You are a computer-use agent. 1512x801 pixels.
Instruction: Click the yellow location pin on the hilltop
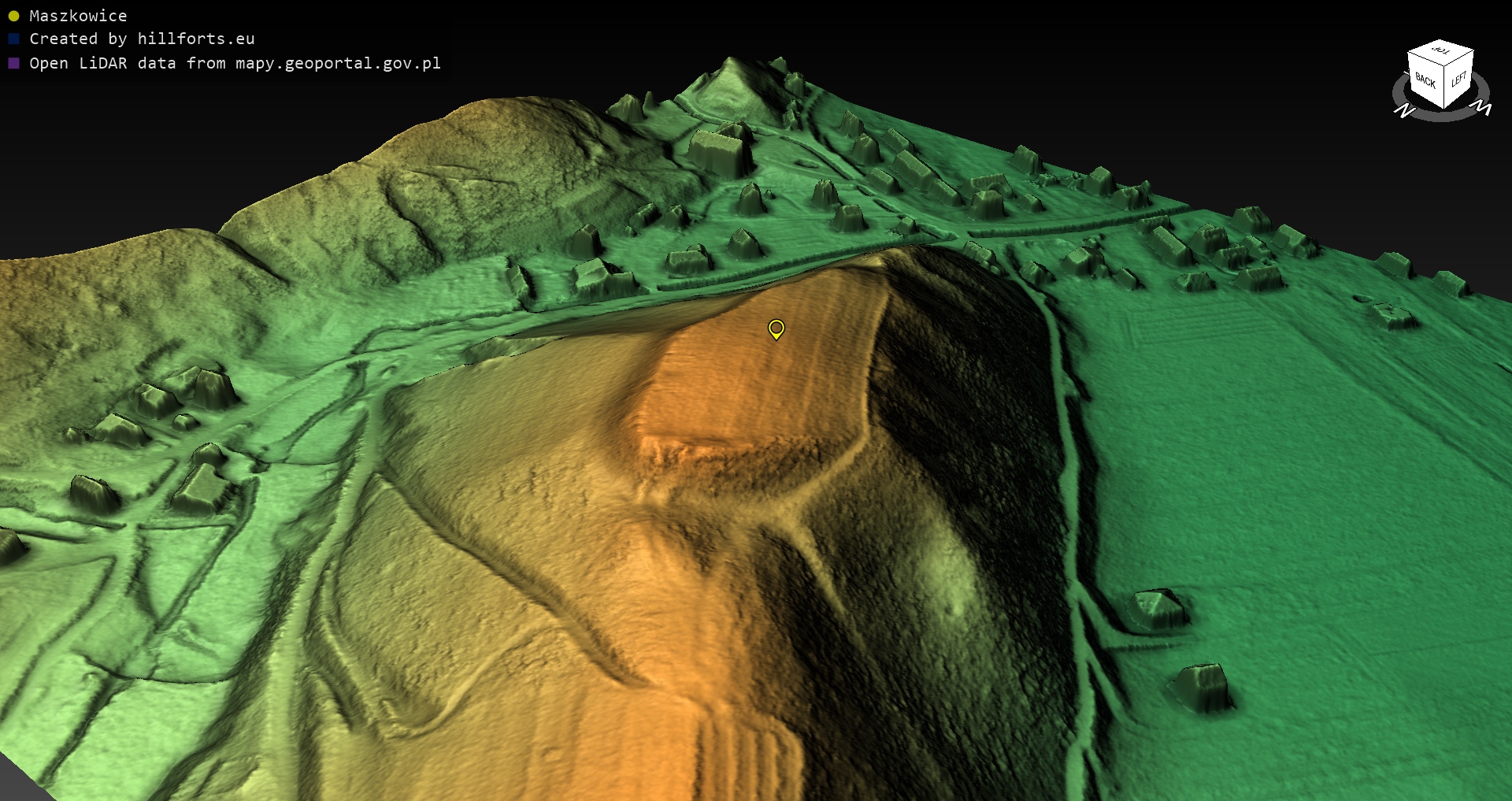pyautogui.click(x=776, y=328)
